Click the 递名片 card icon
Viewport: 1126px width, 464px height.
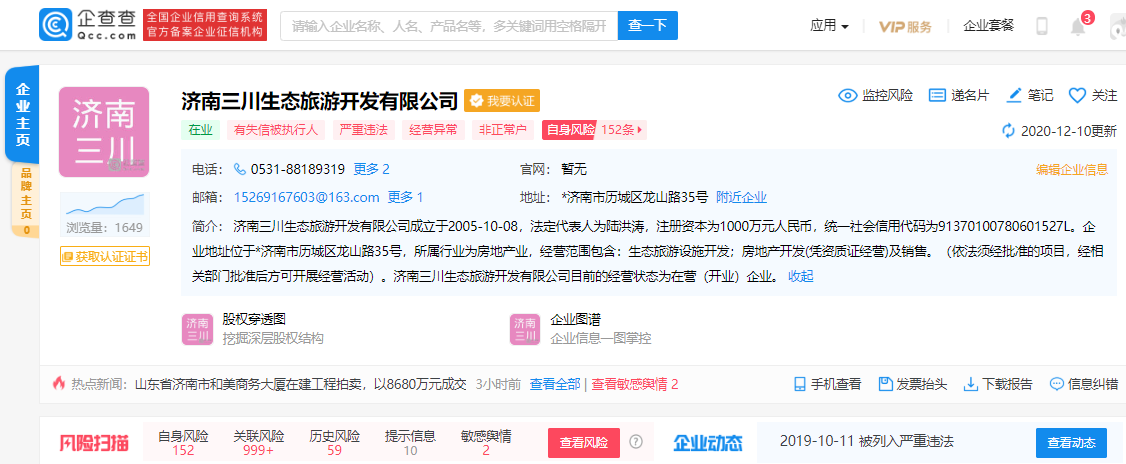tap(937, 96)
